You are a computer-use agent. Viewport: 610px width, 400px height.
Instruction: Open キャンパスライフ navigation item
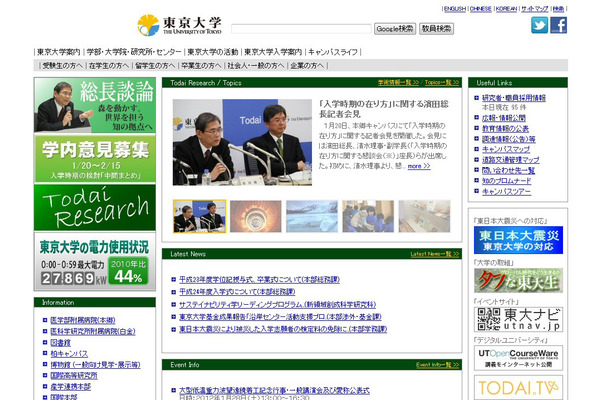[x=333, y=52]
